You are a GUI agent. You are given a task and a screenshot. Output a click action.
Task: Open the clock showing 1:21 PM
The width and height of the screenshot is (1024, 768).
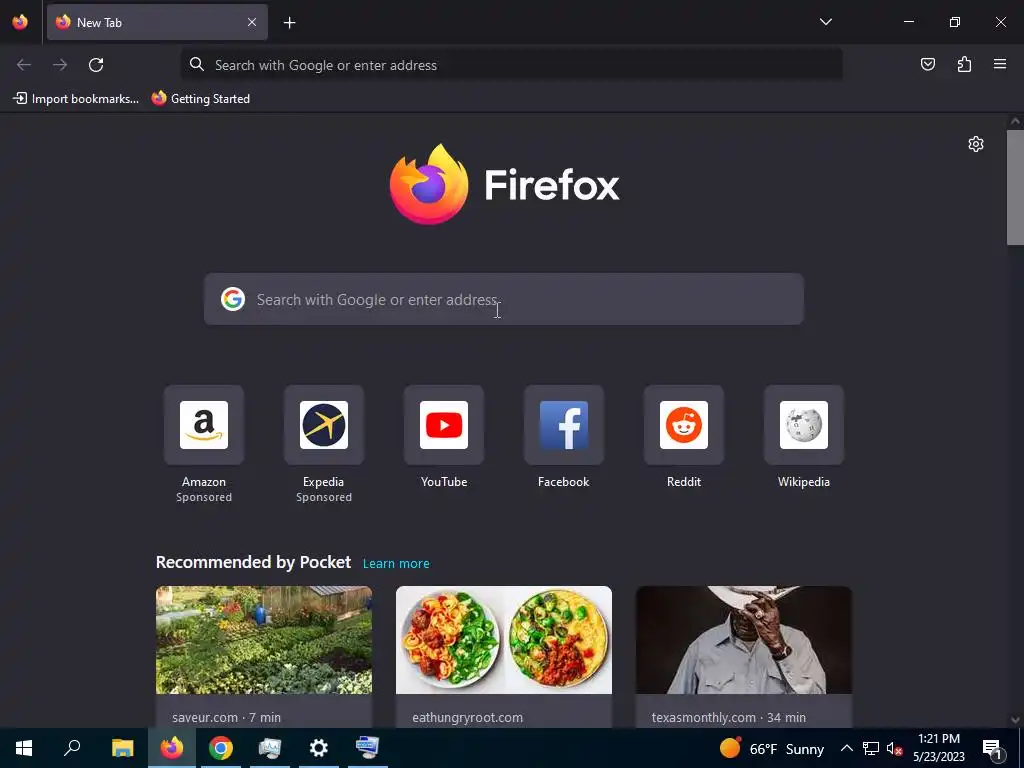click(938, 748)
